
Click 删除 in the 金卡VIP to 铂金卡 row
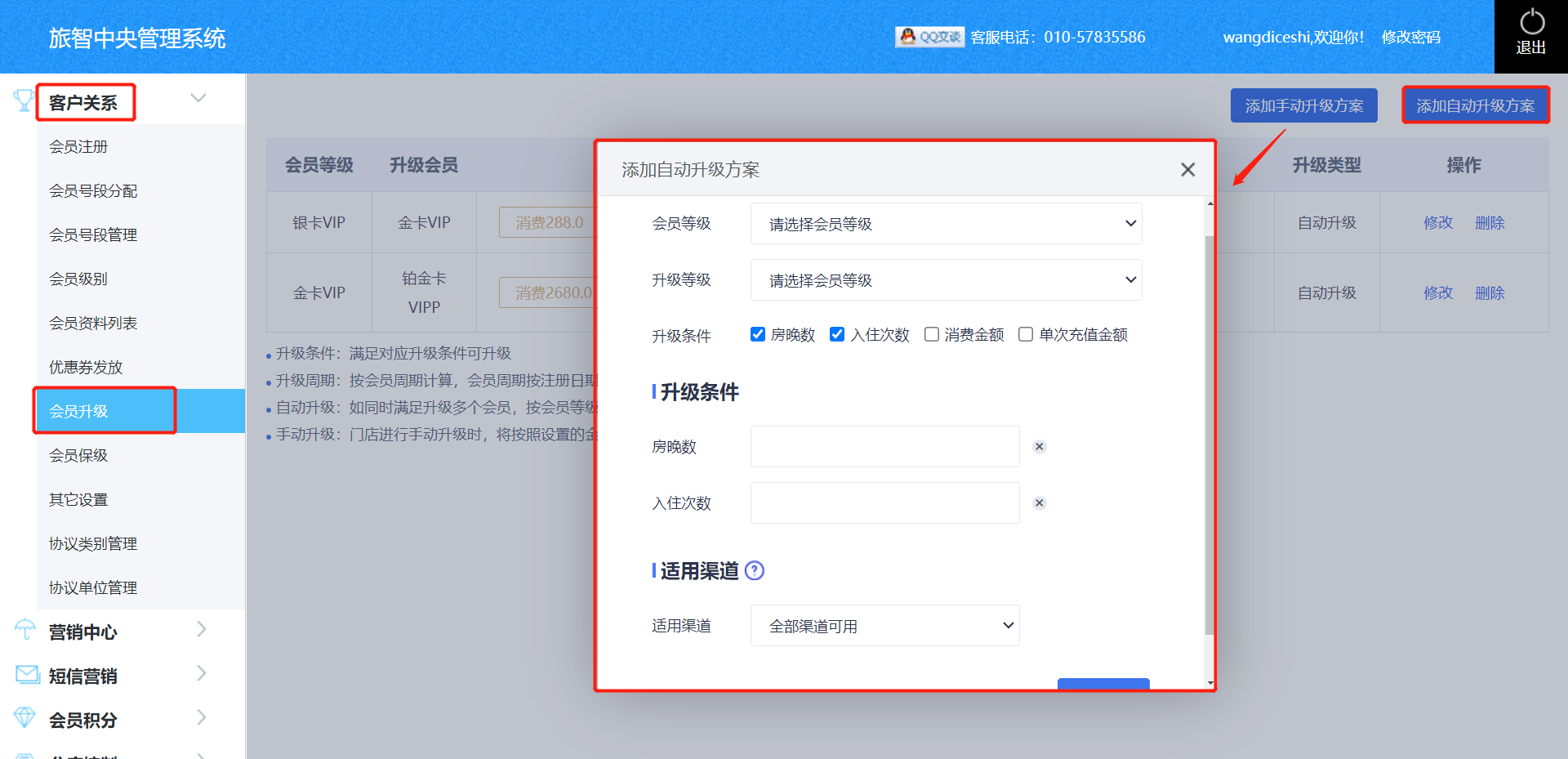point(1490,292)
